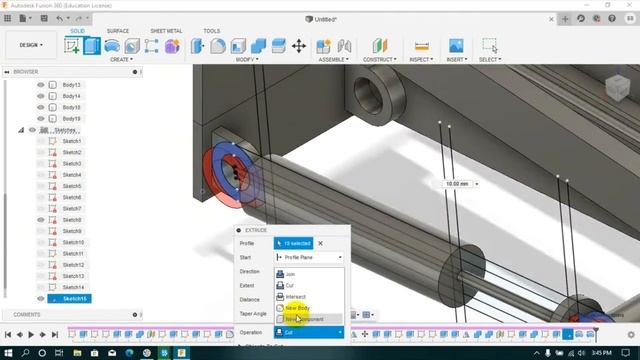Image resolution: width=640 pixels, height=360 pixels.
Task: Toggle visibility of Body14
Action: 41,96
